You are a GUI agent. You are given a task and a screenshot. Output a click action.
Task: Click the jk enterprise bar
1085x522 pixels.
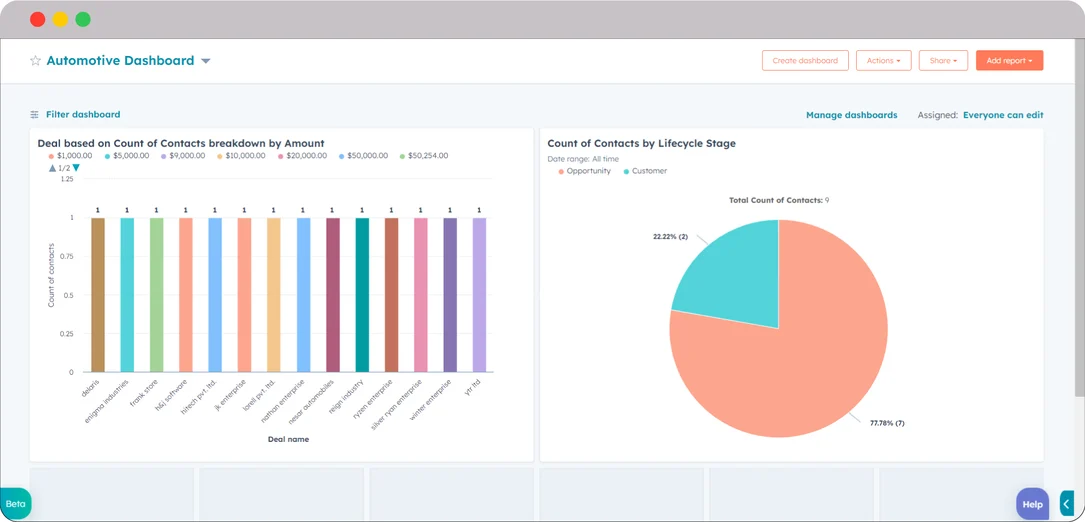click(x=244, y=295)
